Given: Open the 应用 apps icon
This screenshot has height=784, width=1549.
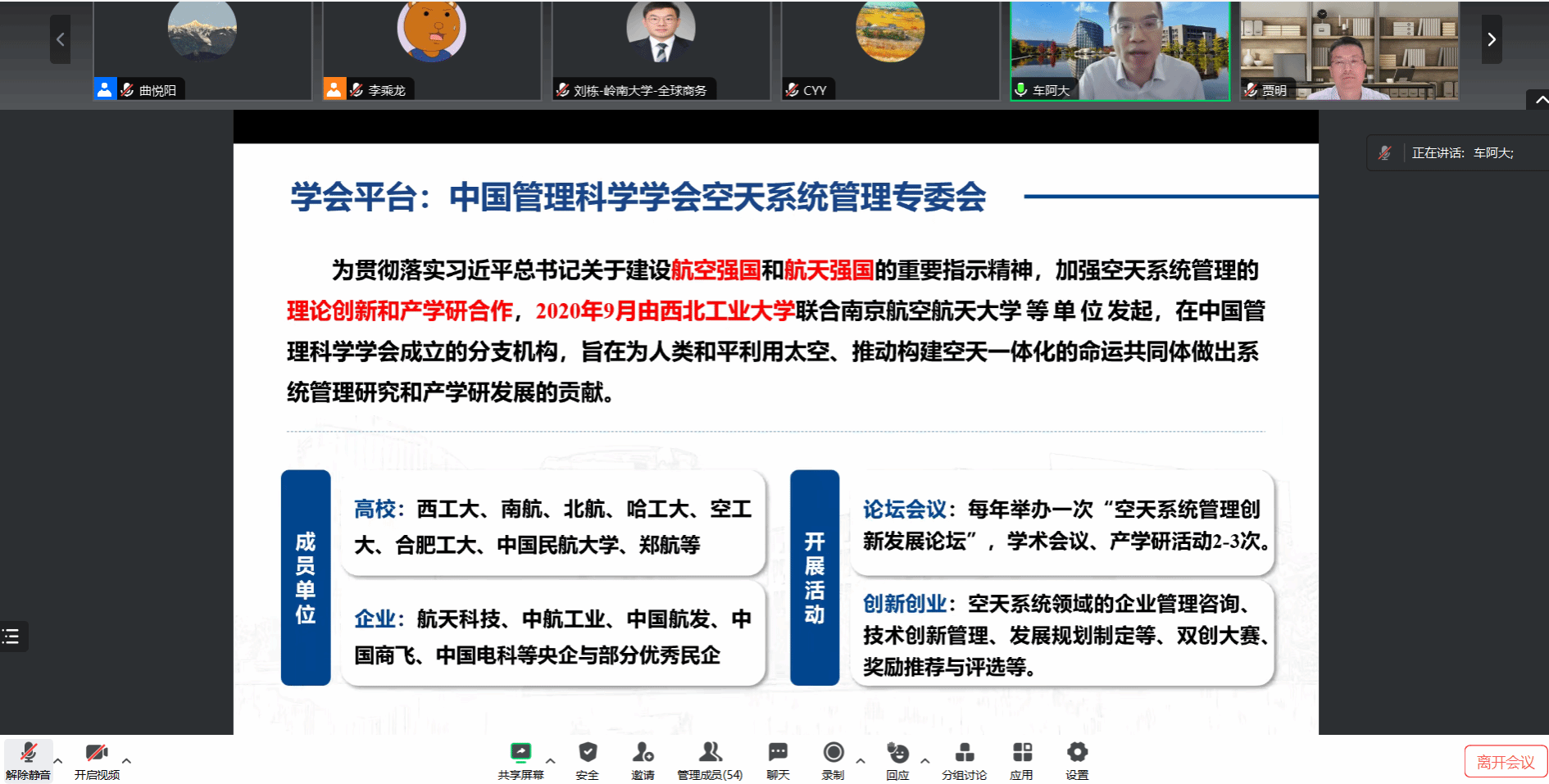Looking at the screenshot, I should 1021,753.
